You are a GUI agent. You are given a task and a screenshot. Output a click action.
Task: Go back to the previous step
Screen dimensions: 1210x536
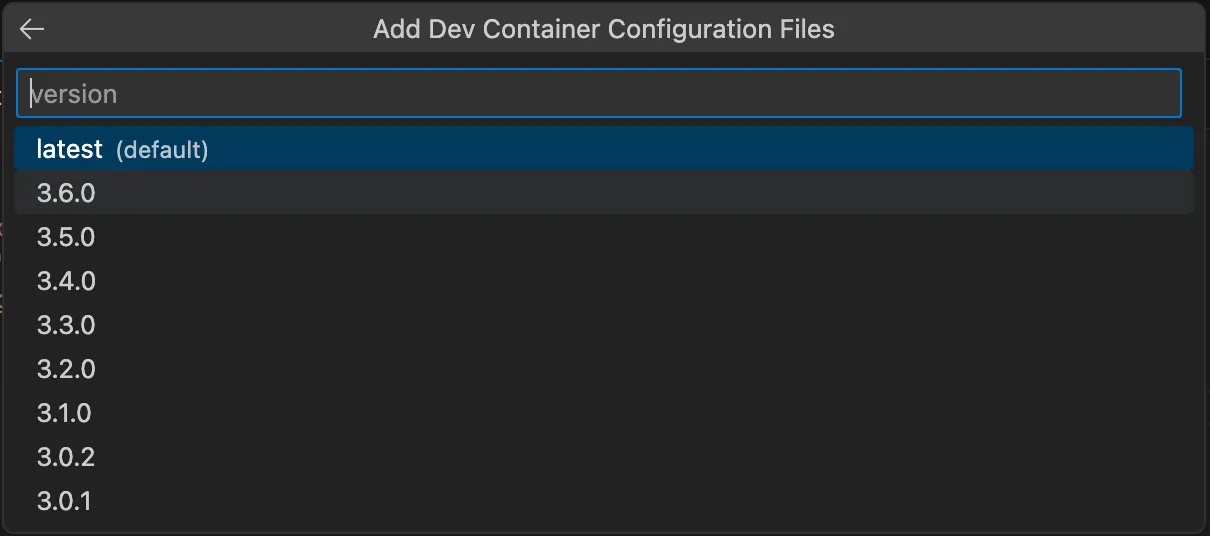[32, 29]
